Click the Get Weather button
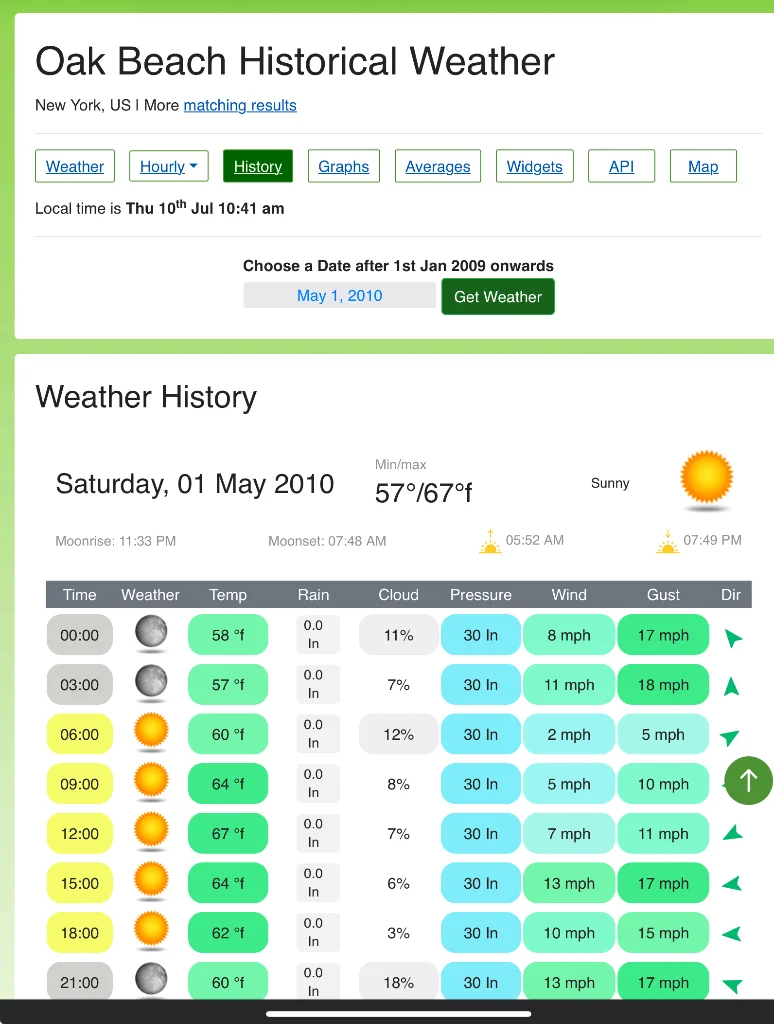 pyautogui.click(x=498, y=296)
